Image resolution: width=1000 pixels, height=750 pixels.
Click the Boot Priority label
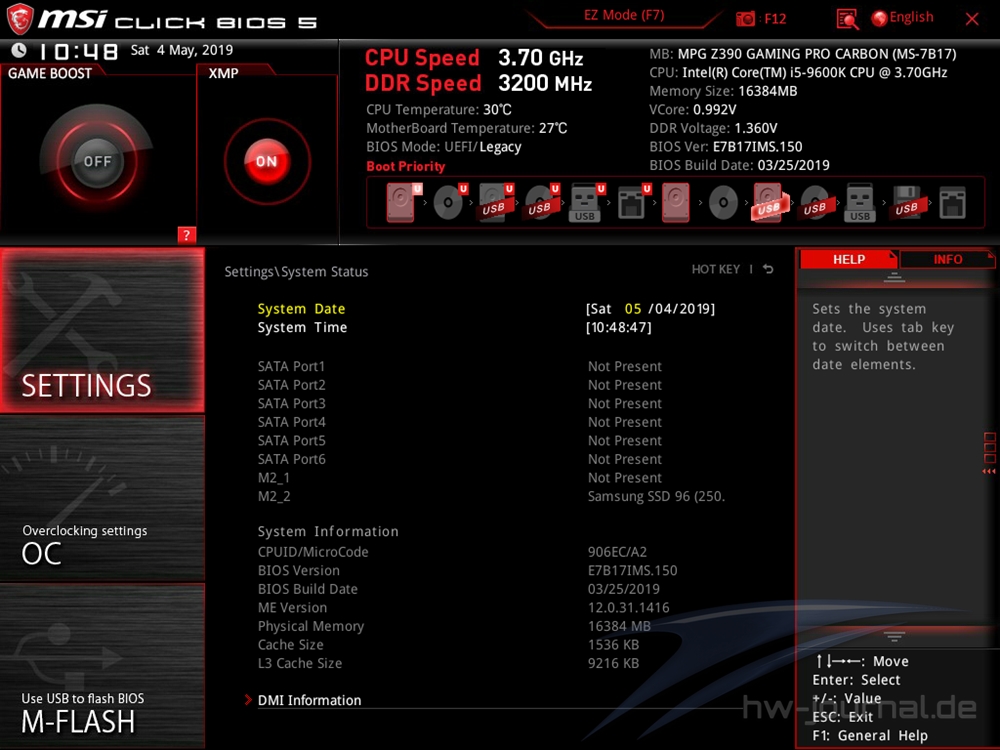click(406, 166)
